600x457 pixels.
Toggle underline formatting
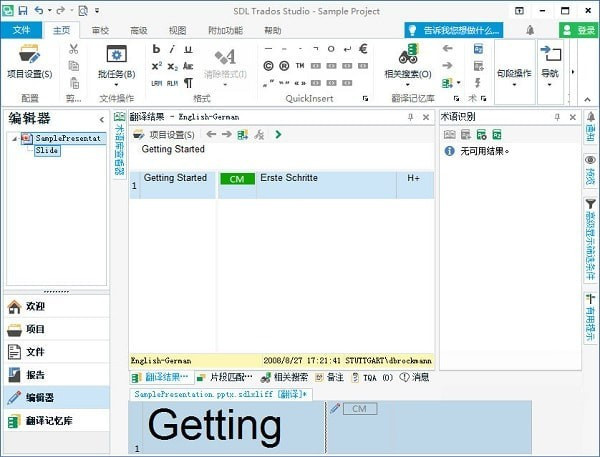pos(188,49)
